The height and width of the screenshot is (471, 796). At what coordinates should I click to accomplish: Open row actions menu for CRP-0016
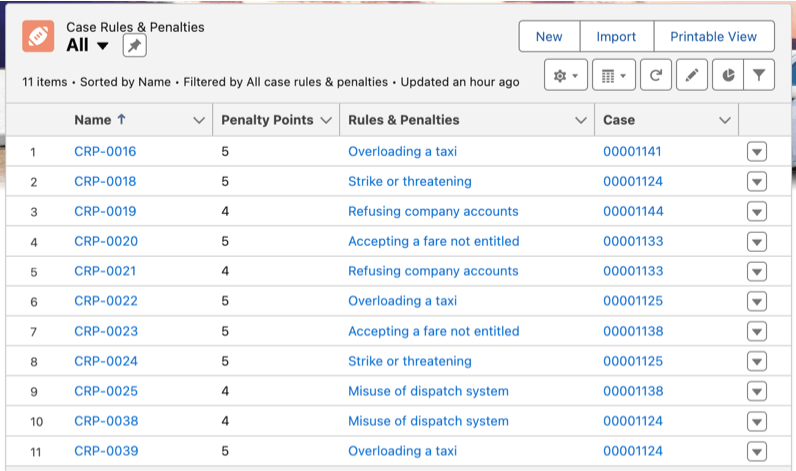click(x=757, y=152)
